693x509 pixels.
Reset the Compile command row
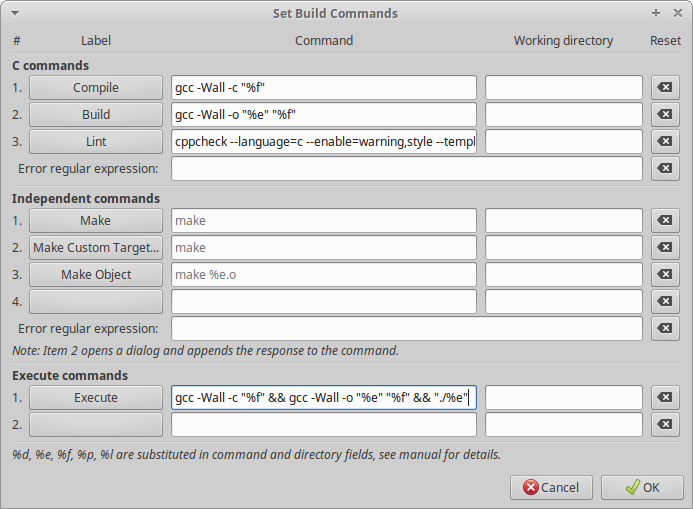point(664,88)
